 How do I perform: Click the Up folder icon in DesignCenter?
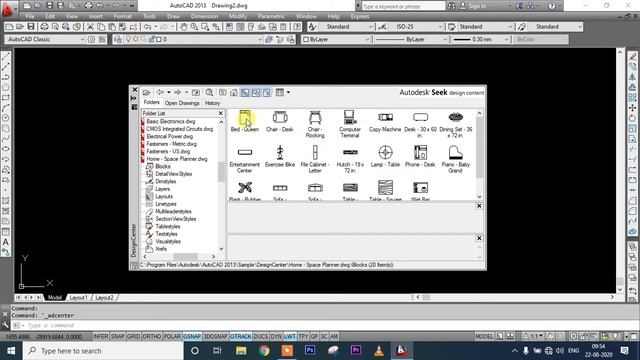tap(196, 92)
